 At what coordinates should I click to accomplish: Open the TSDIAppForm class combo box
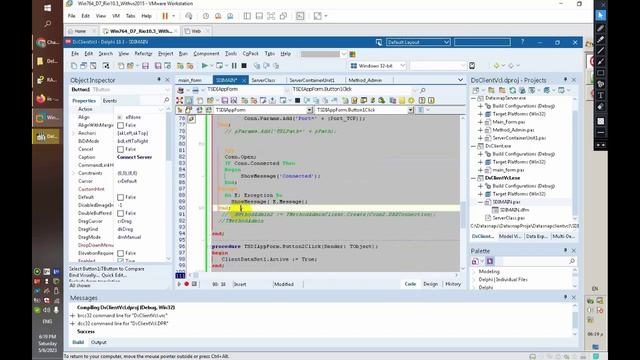click(x=310, y=110)
